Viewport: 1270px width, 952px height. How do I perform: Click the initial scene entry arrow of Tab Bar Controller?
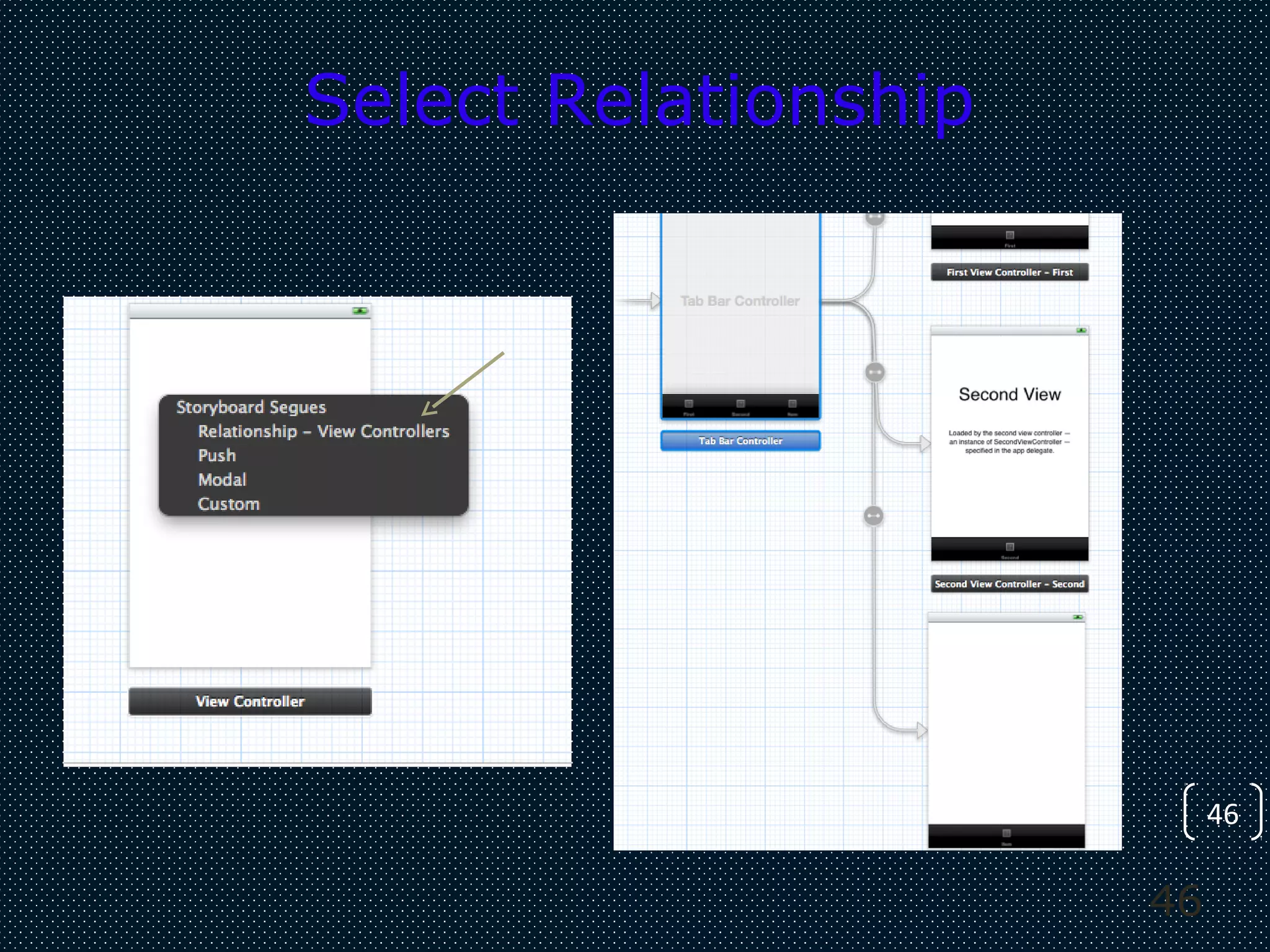tap(655, 301)
